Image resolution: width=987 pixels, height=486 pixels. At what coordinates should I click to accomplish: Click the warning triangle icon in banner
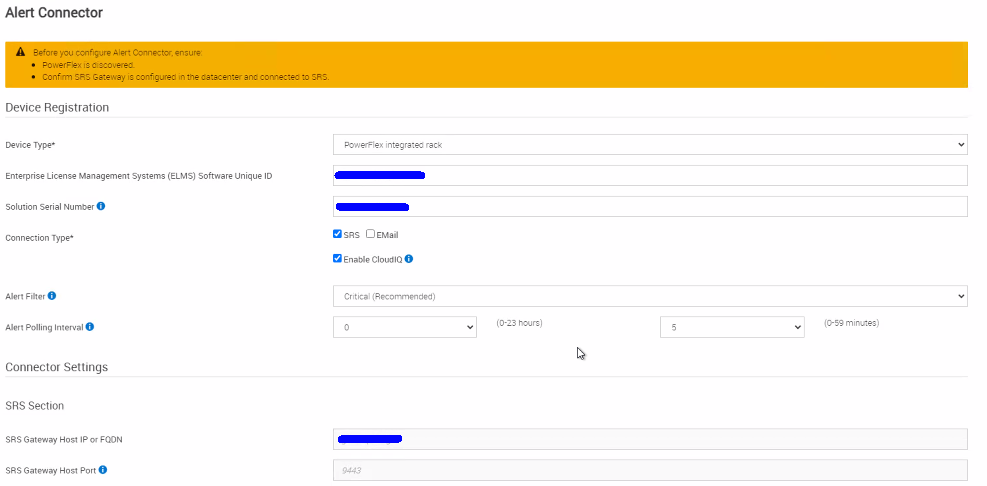(21, 52)
